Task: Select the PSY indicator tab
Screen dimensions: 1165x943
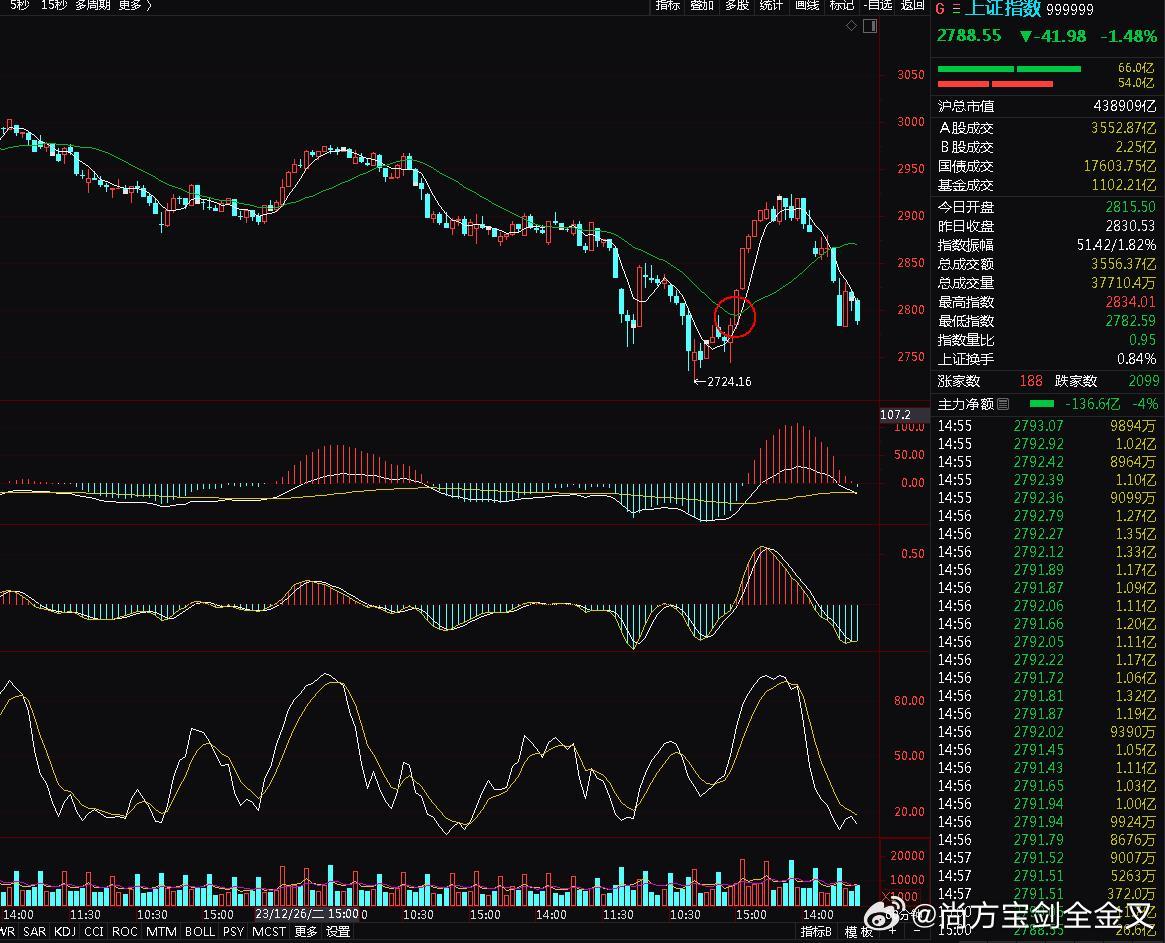Action: click(233, 932)
